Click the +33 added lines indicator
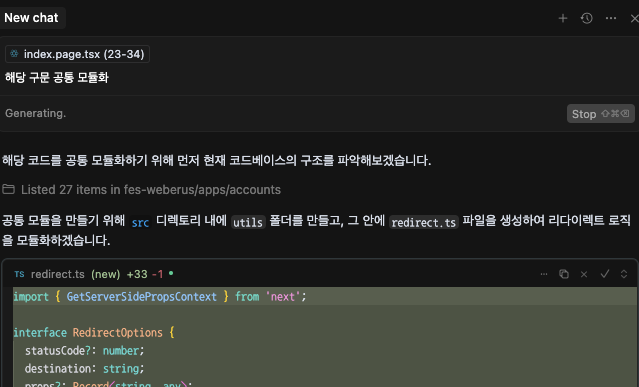639x387 pixels. pyautogui.click(x=137, y=274)
